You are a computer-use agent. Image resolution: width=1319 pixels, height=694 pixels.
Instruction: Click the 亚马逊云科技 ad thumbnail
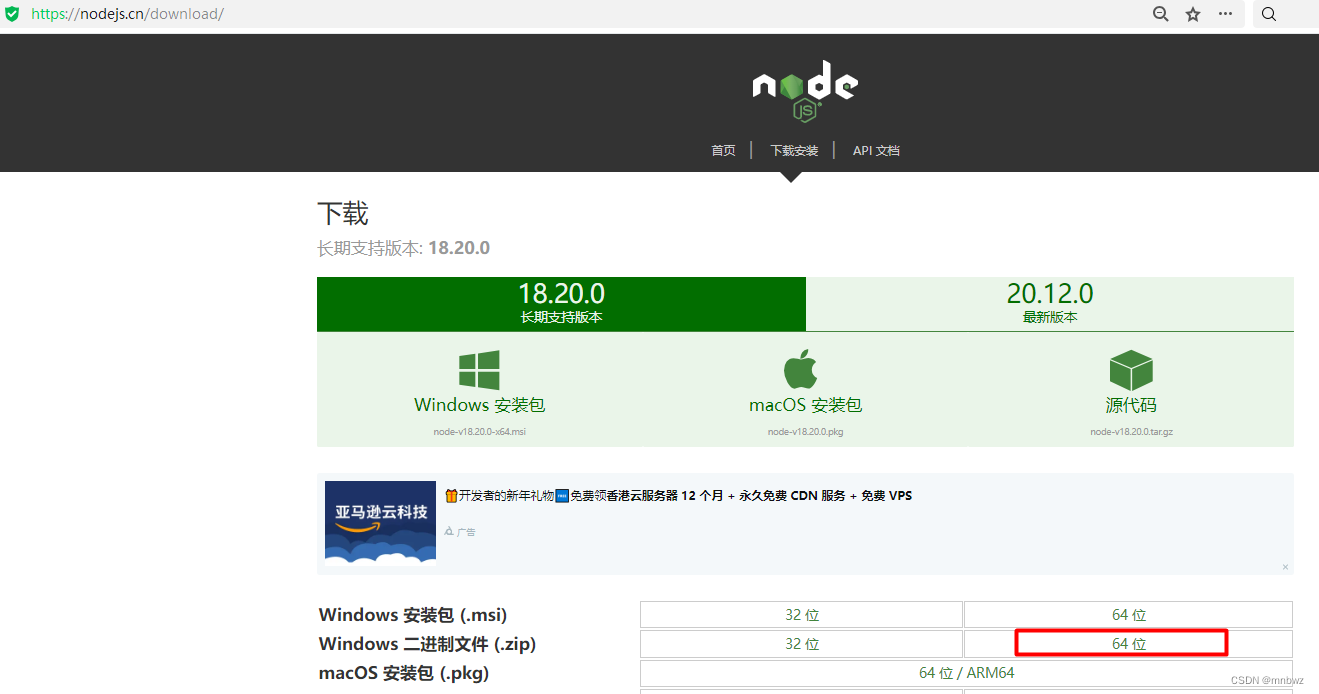380,523
